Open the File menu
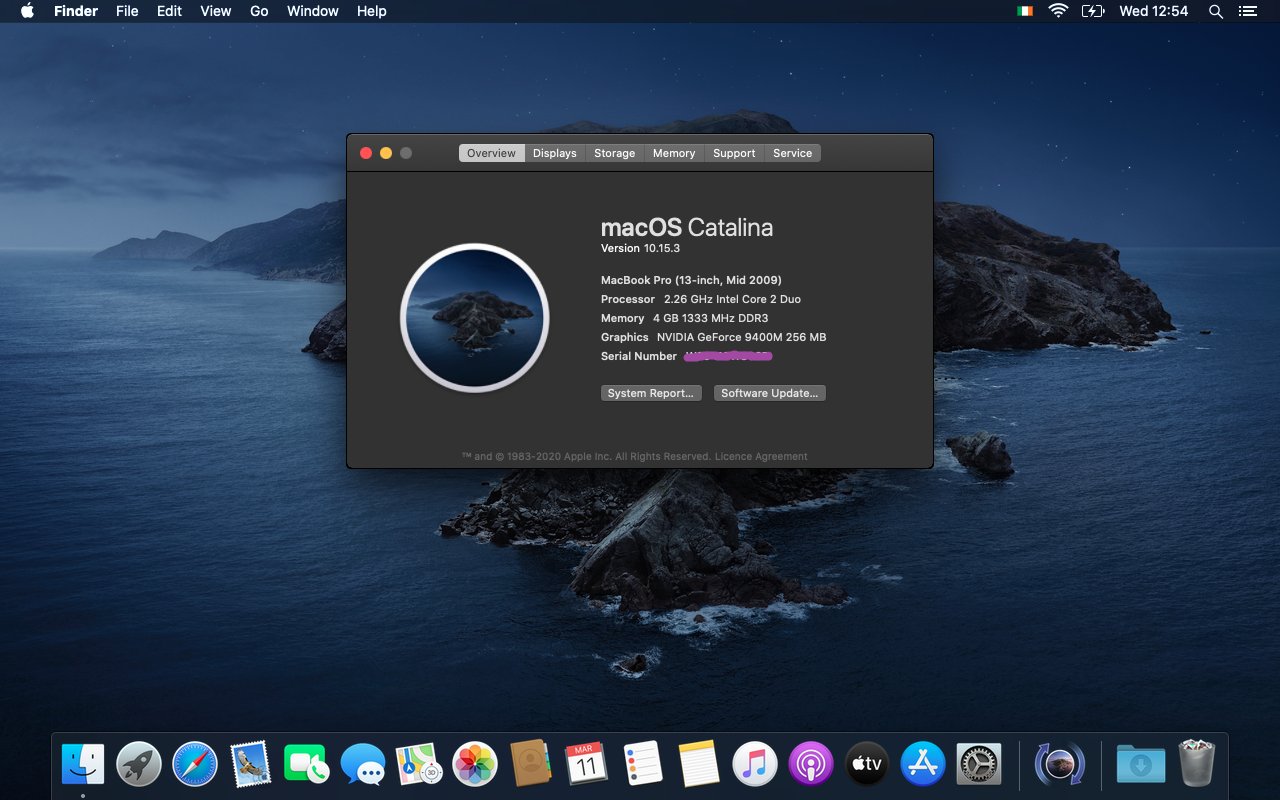1280x800 pixels. (x=127, y=11)
